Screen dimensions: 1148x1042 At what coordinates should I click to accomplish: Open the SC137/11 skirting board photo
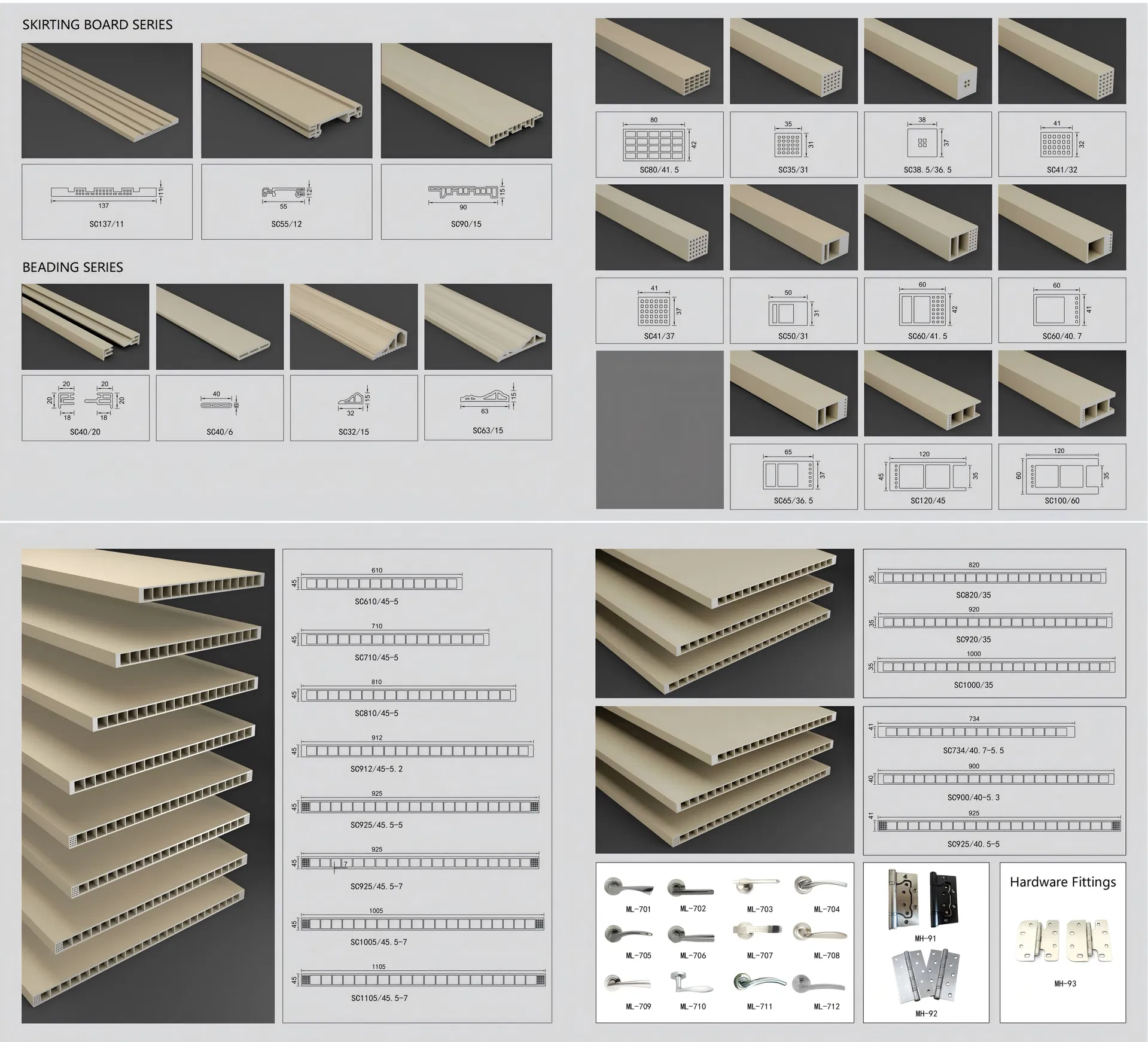pos(107,100)
